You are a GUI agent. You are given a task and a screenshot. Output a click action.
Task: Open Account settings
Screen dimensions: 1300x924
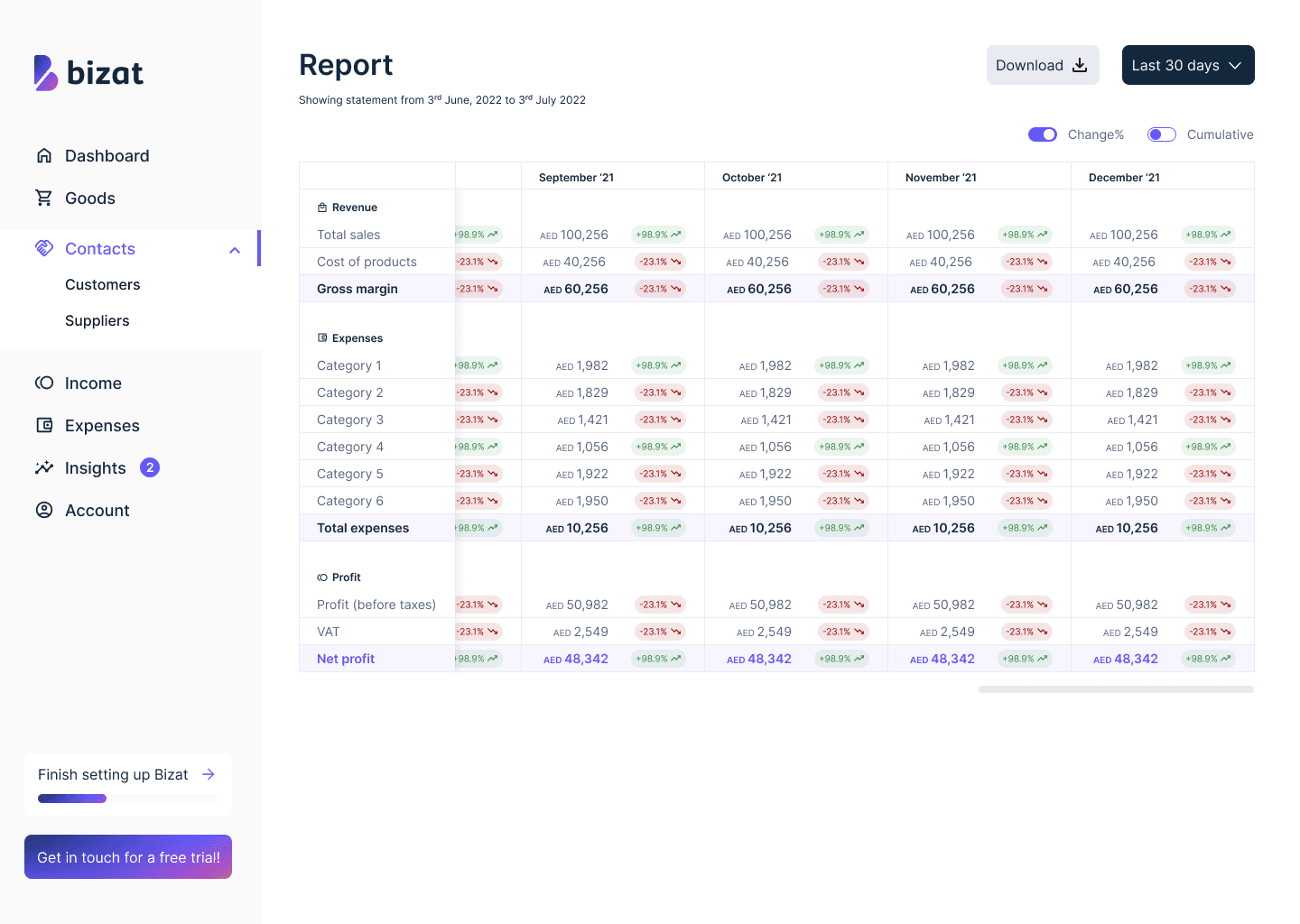point(97,510)
